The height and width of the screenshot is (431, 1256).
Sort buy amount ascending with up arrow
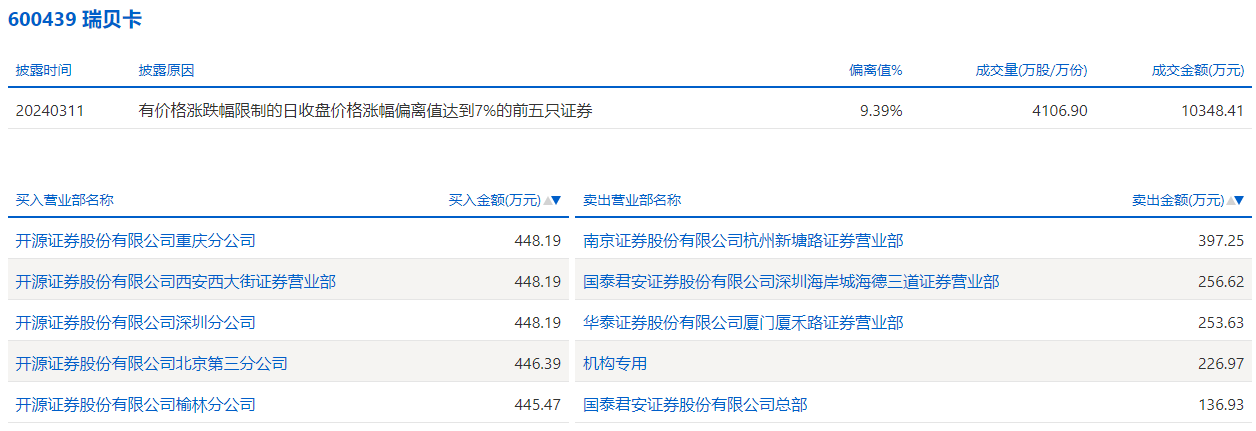[547, 201]
